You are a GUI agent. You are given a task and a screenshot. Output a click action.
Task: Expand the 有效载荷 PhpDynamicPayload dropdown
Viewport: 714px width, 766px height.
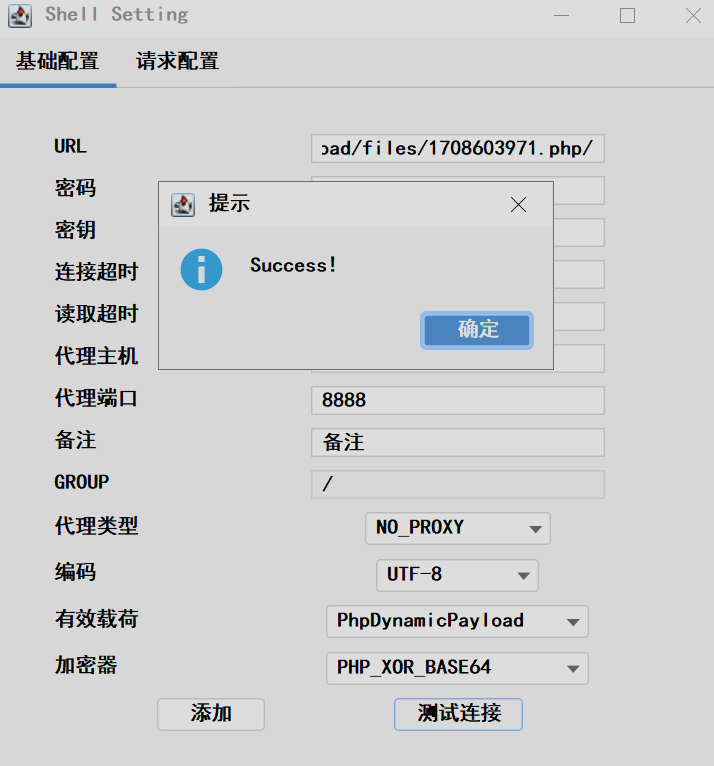click(457, 621)
